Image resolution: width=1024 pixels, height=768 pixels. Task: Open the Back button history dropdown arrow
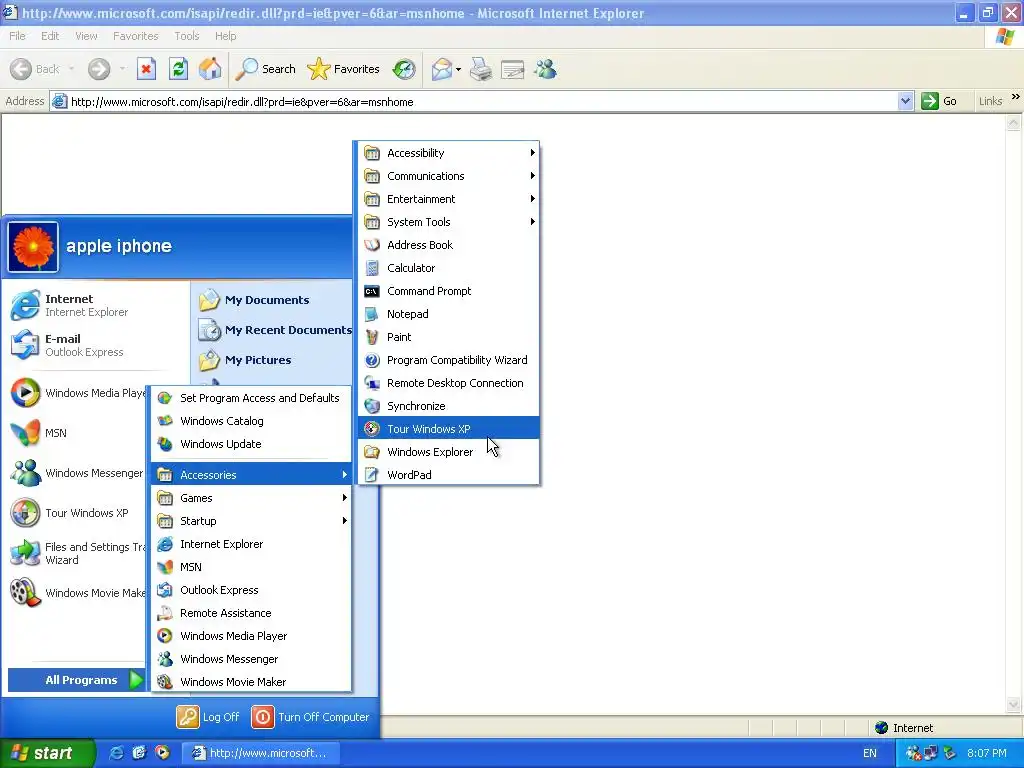(x=71, y=69)
